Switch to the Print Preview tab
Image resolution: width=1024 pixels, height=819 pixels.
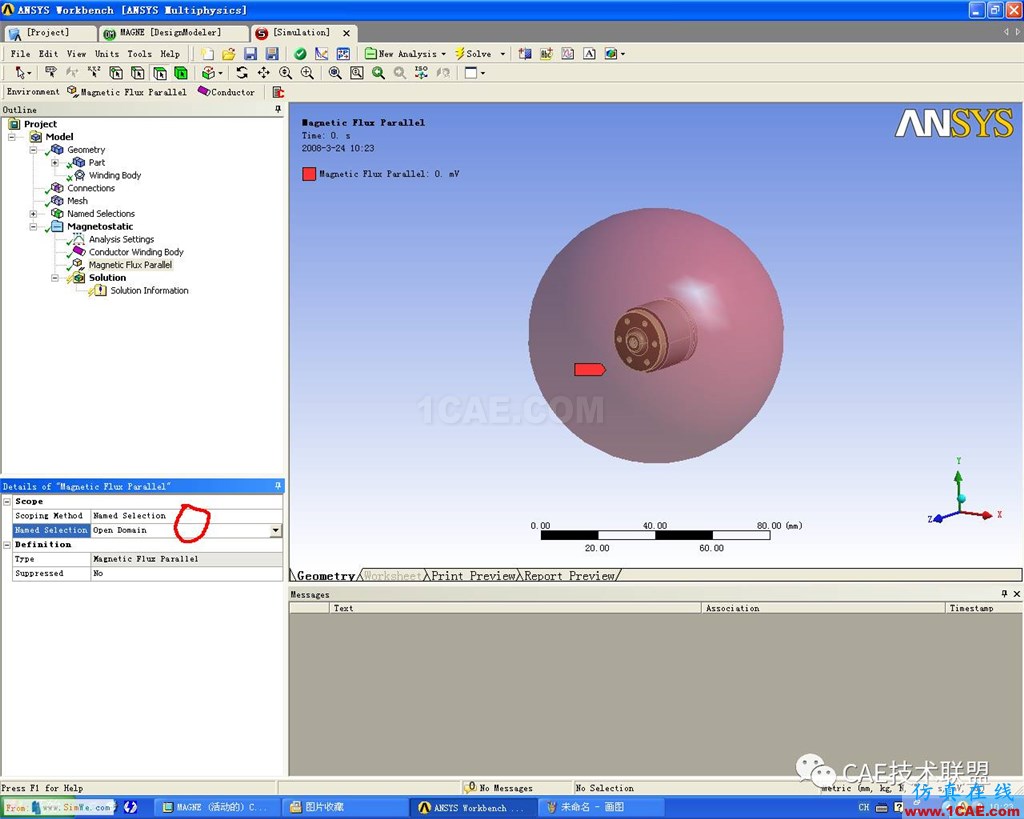coord(473,575)
